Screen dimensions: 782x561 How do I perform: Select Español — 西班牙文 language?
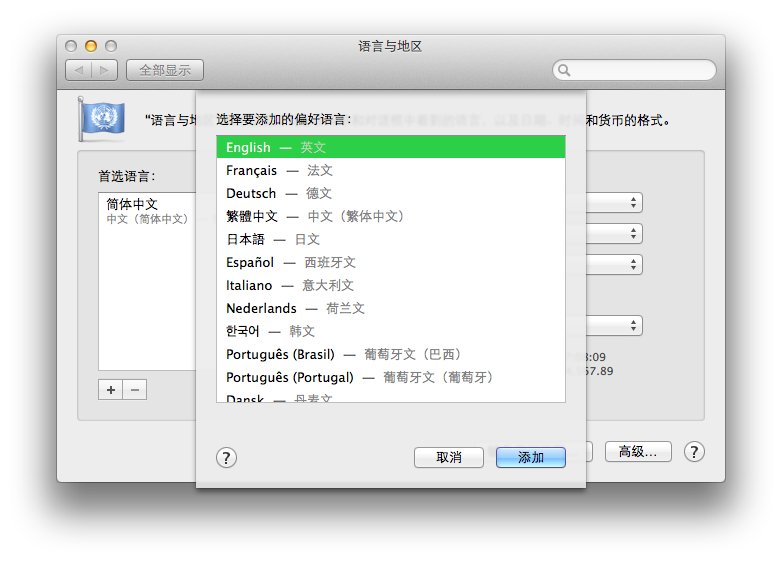tap(391, 262)
